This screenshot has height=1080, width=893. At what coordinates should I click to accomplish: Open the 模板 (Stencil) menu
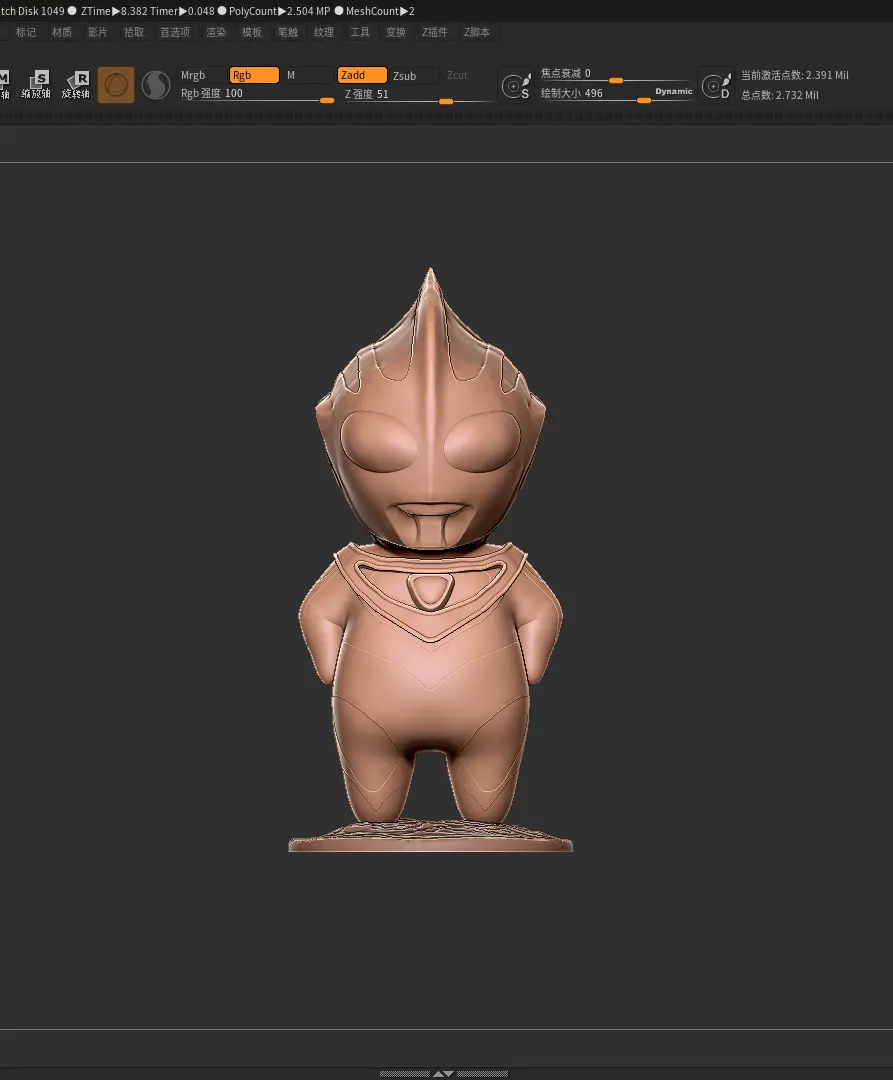coord(252,32)
